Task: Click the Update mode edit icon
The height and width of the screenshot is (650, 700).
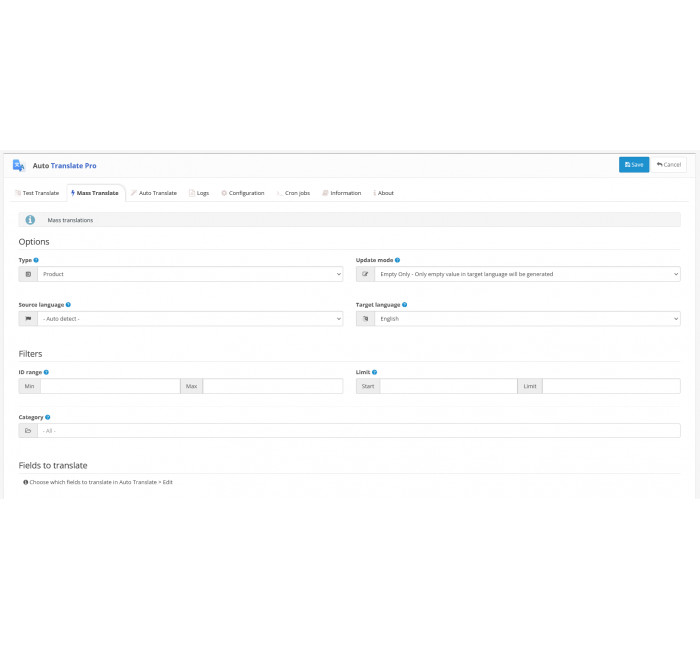Action: pyautogui.click(x=365, y=274)
